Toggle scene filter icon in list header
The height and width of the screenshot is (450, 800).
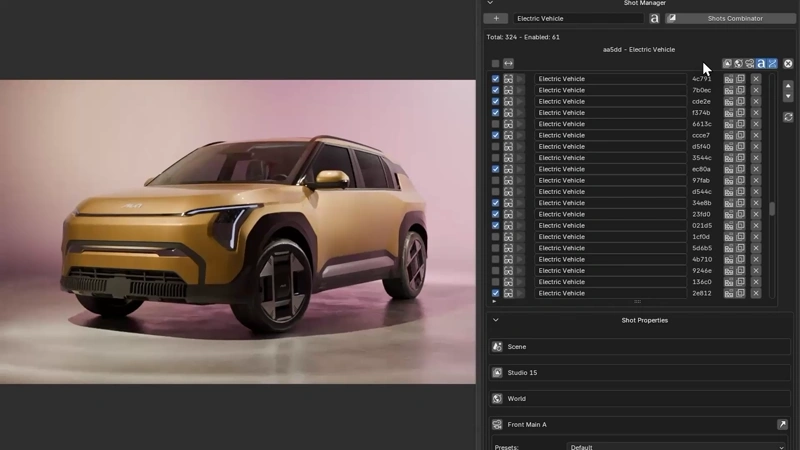(727, 64)
